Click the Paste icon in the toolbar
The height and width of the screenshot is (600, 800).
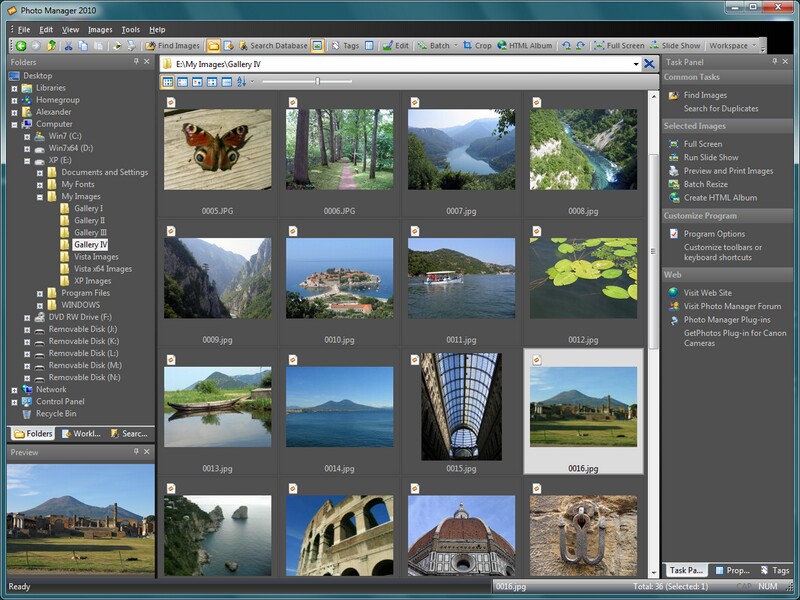coord(98,45)
